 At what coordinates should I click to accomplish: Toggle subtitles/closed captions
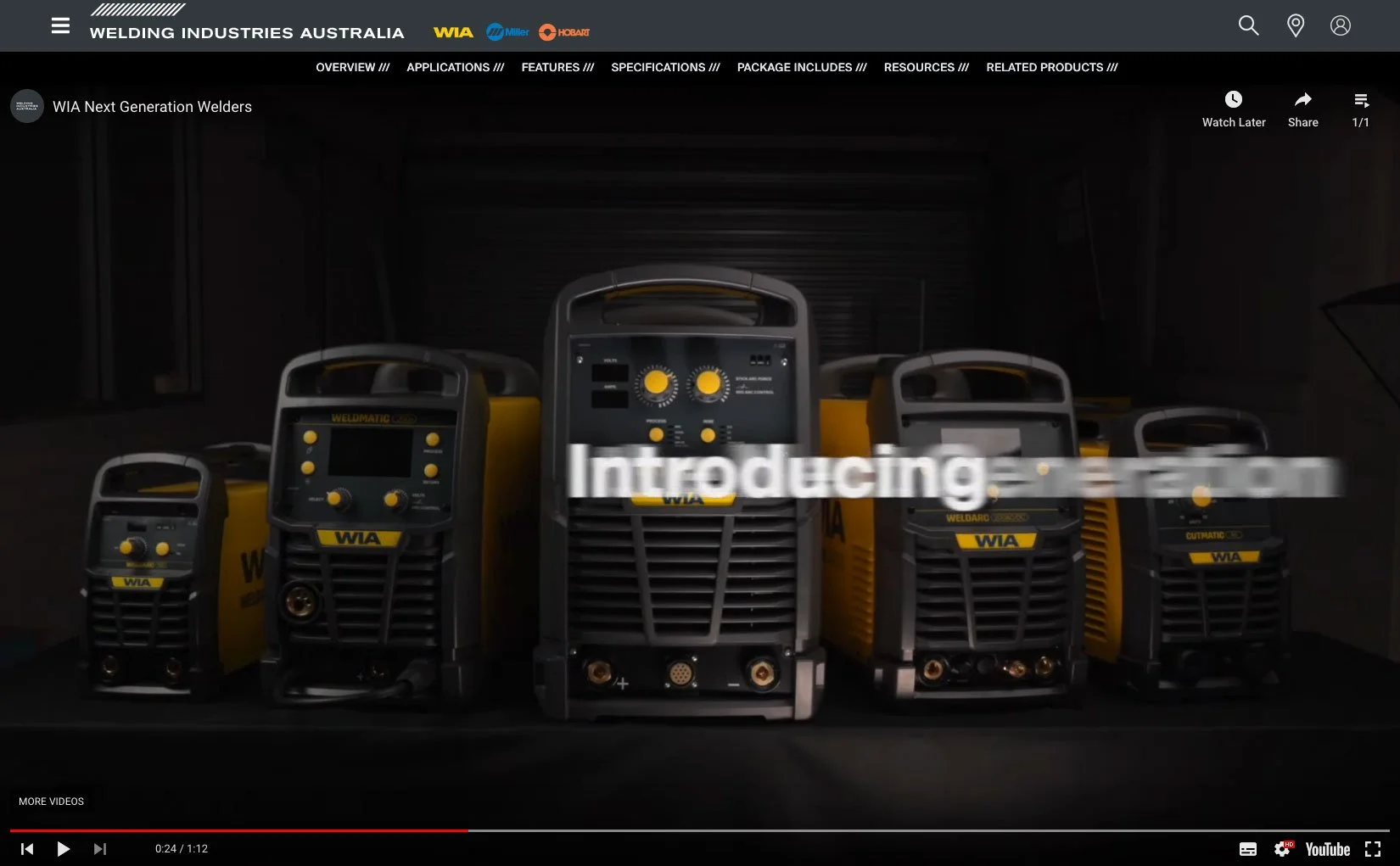pos(1248,849)
